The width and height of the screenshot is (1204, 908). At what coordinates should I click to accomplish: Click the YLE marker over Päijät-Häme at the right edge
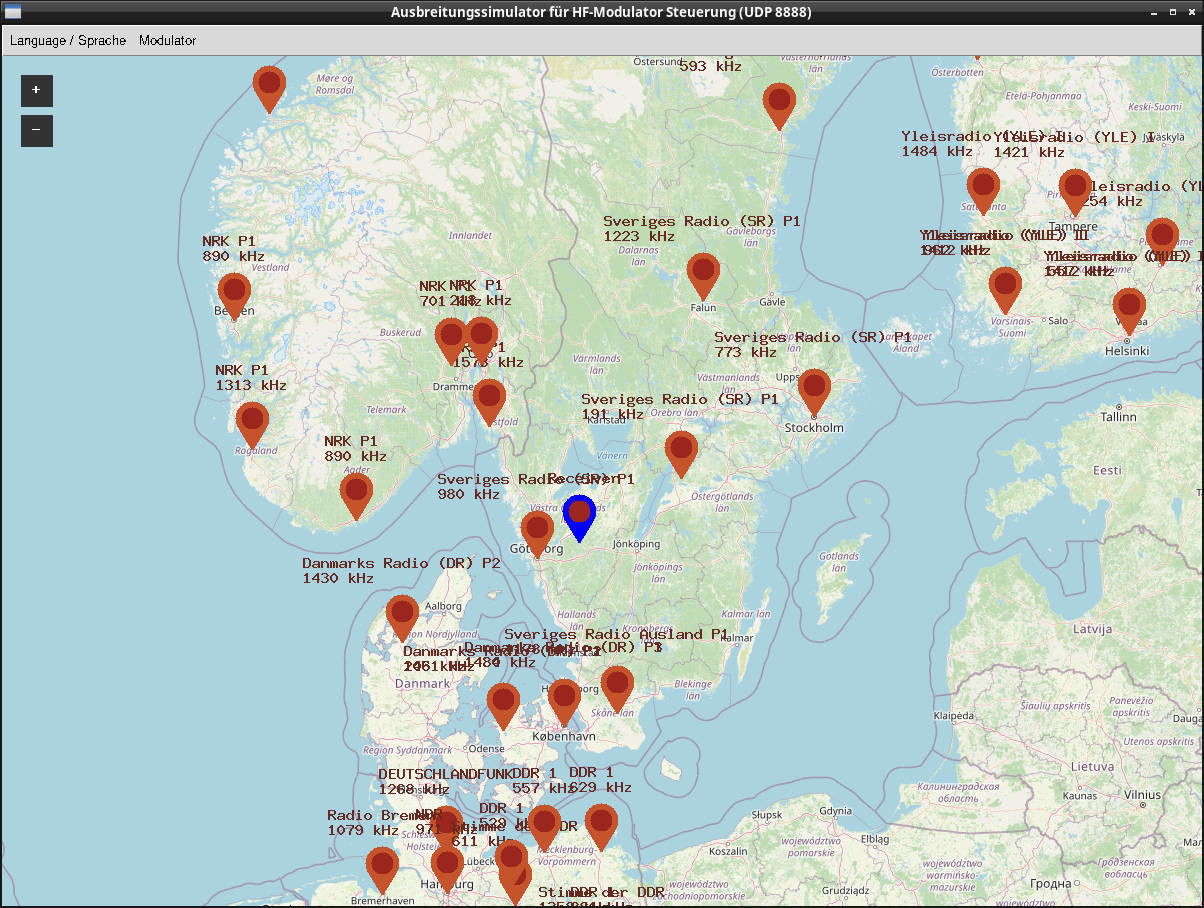point(1162,242)
